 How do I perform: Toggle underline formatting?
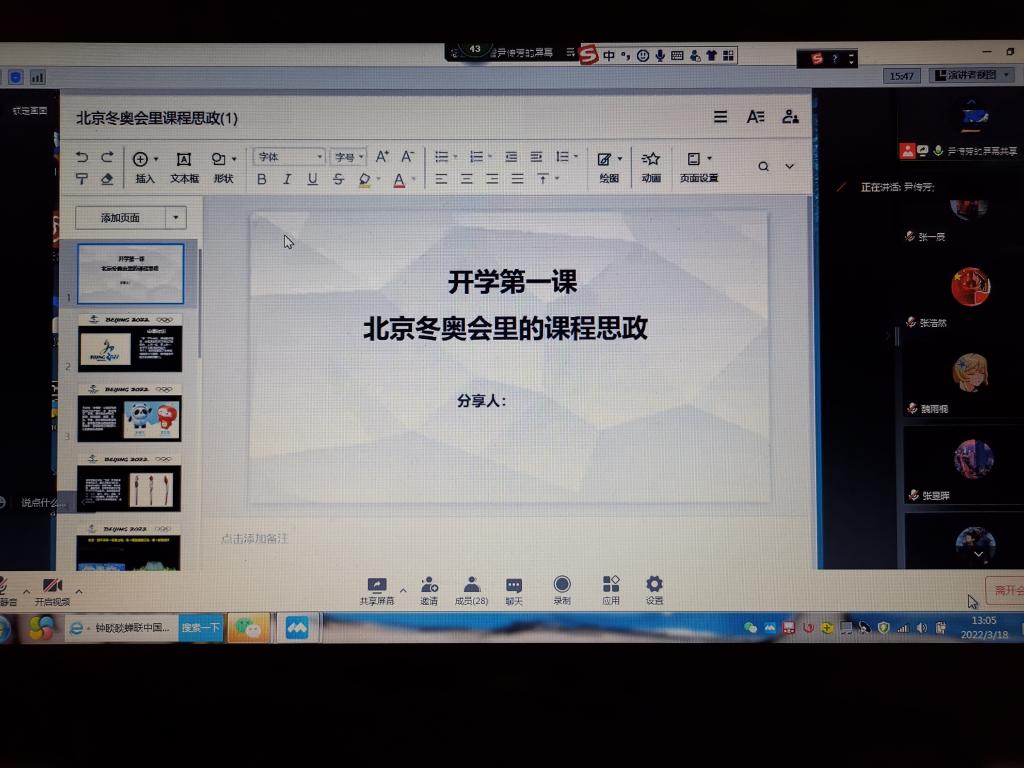pos(313,180)
